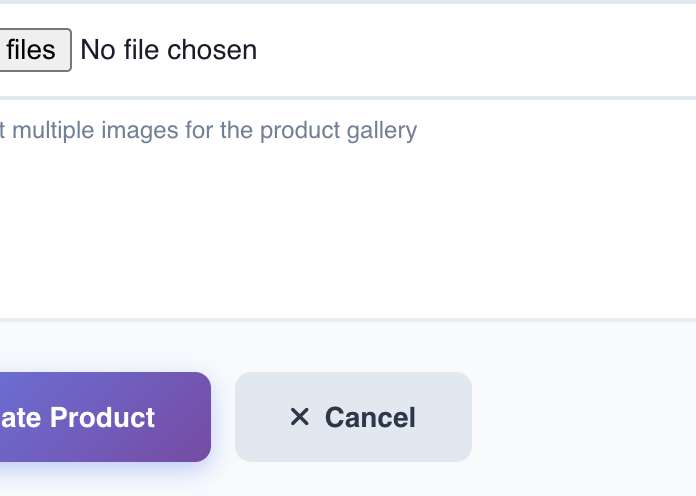
Task: Click the 'Cancel' text label
Action: pos(370,417)
